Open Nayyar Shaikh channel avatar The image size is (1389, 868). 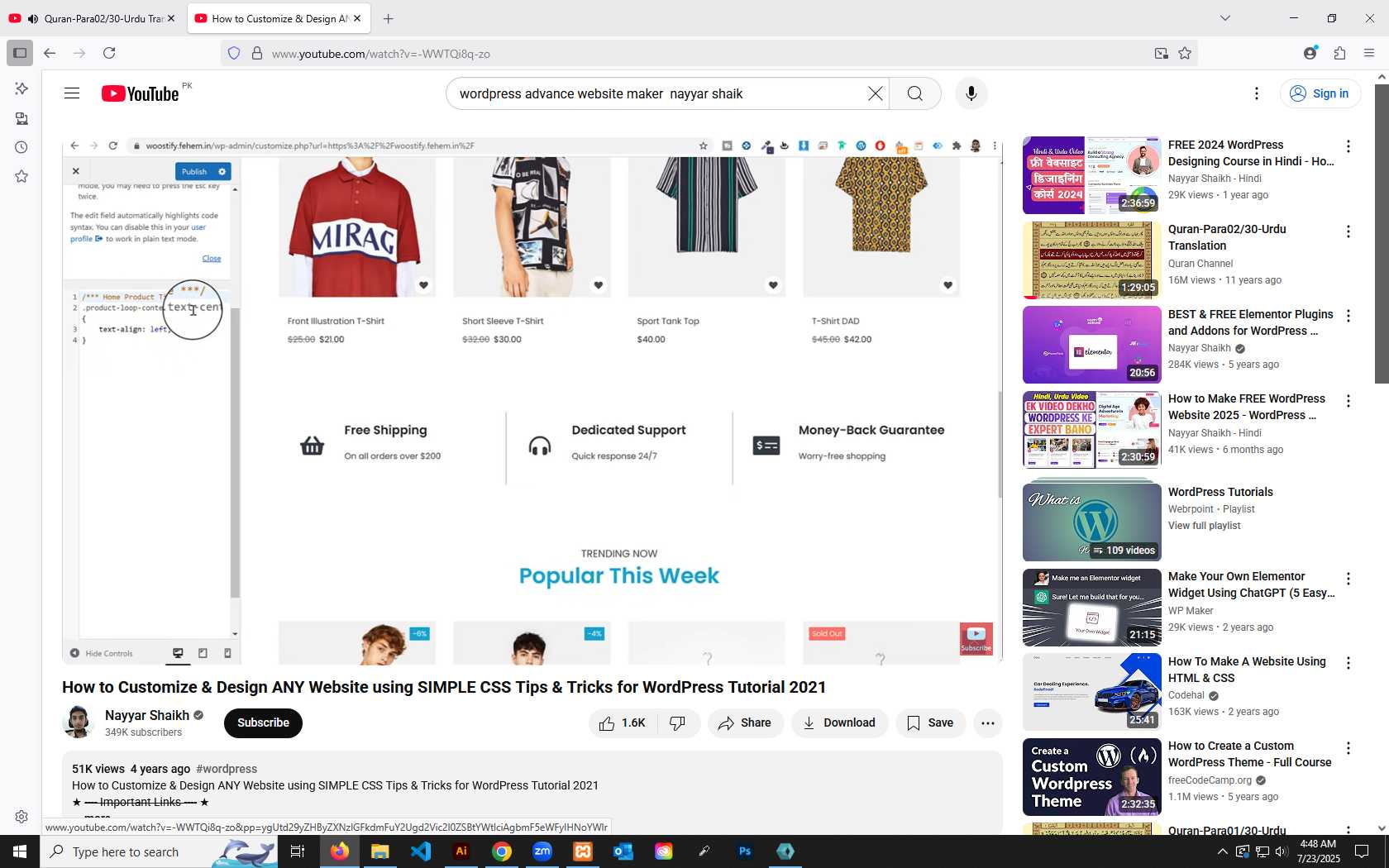(x=79, y=723)
